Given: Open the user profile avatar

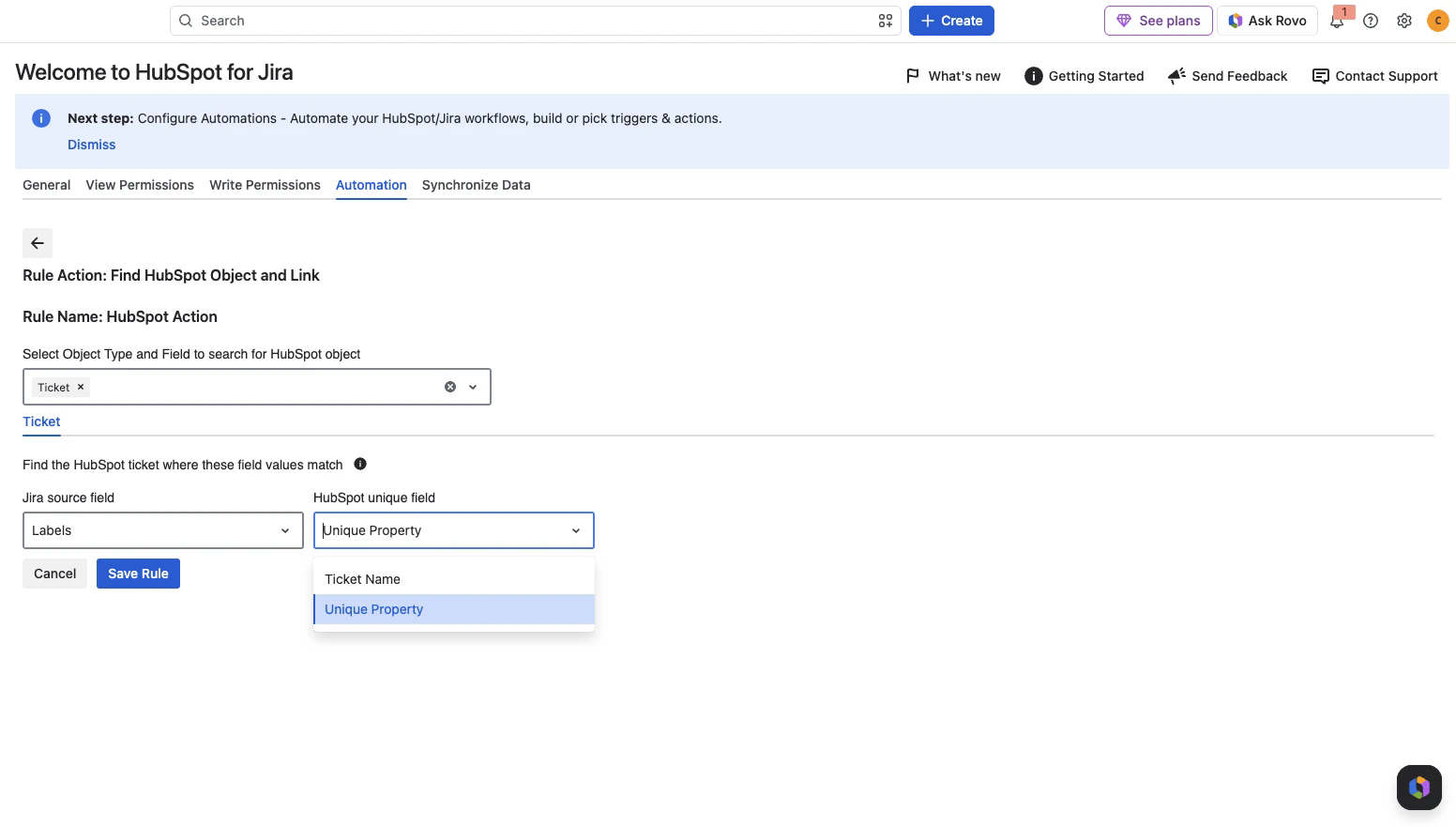Looking at the screenshot, I should (x=1437, y=21).
